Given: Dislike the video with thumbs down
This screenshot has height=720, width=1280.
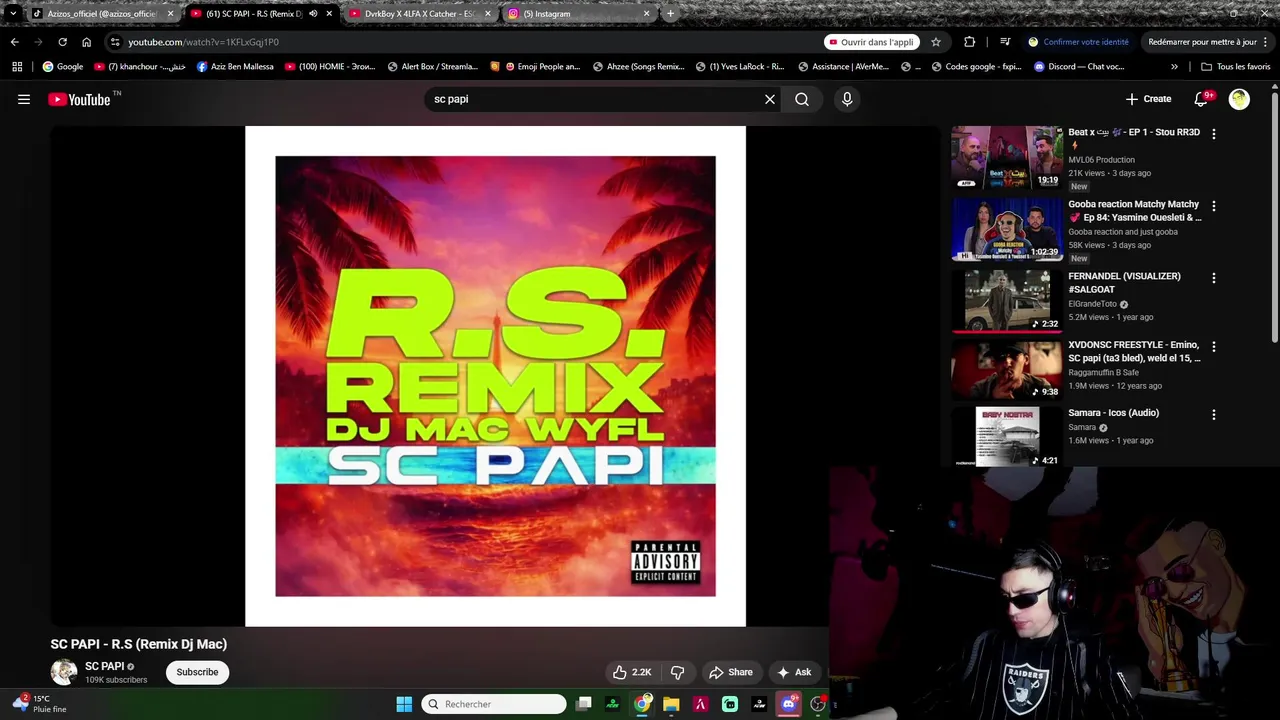Looking at the screenshot, I should pyautogui.click(x=677, y=672).
